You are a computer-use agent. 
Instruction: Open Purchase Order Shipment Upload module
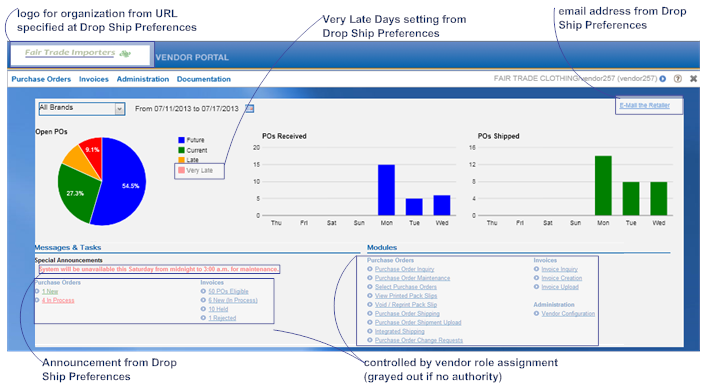pyautogui.click(x=418, y=323)
